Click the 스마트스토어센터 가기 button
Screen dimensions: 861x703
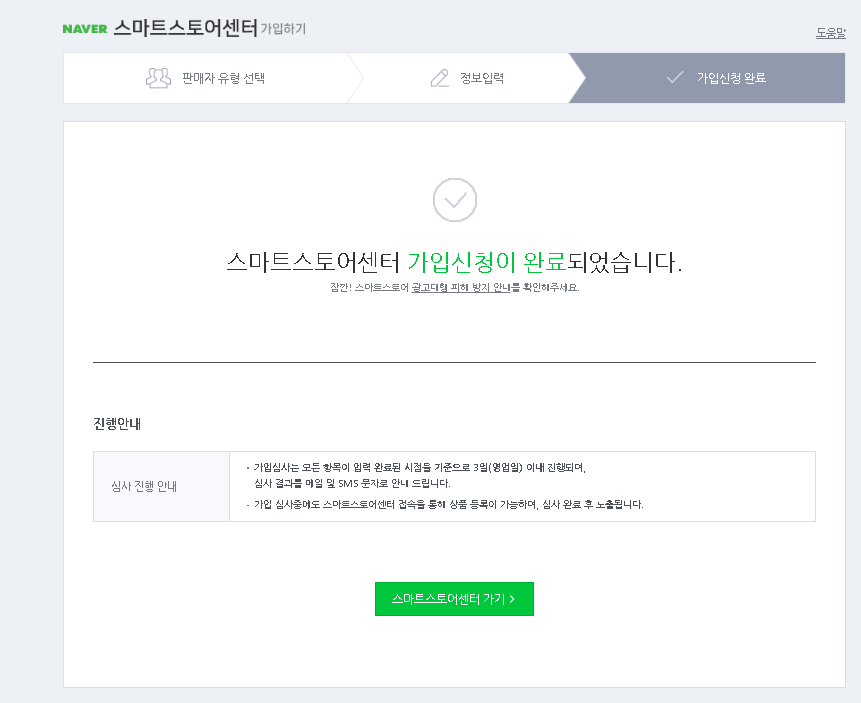454,599
